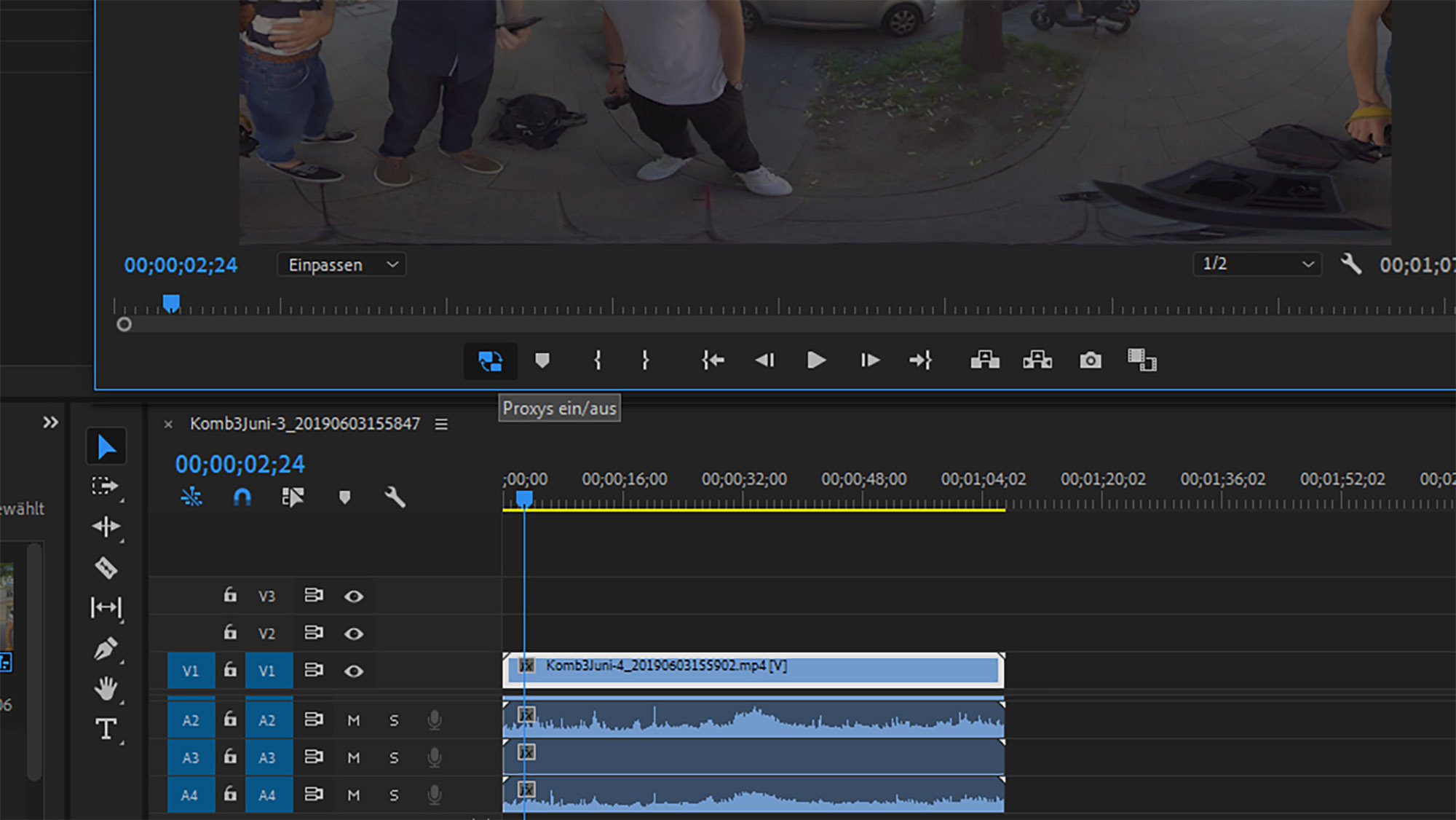Select the Razor tool
This screenshot has width=1456, height=820.
[106, 567]
